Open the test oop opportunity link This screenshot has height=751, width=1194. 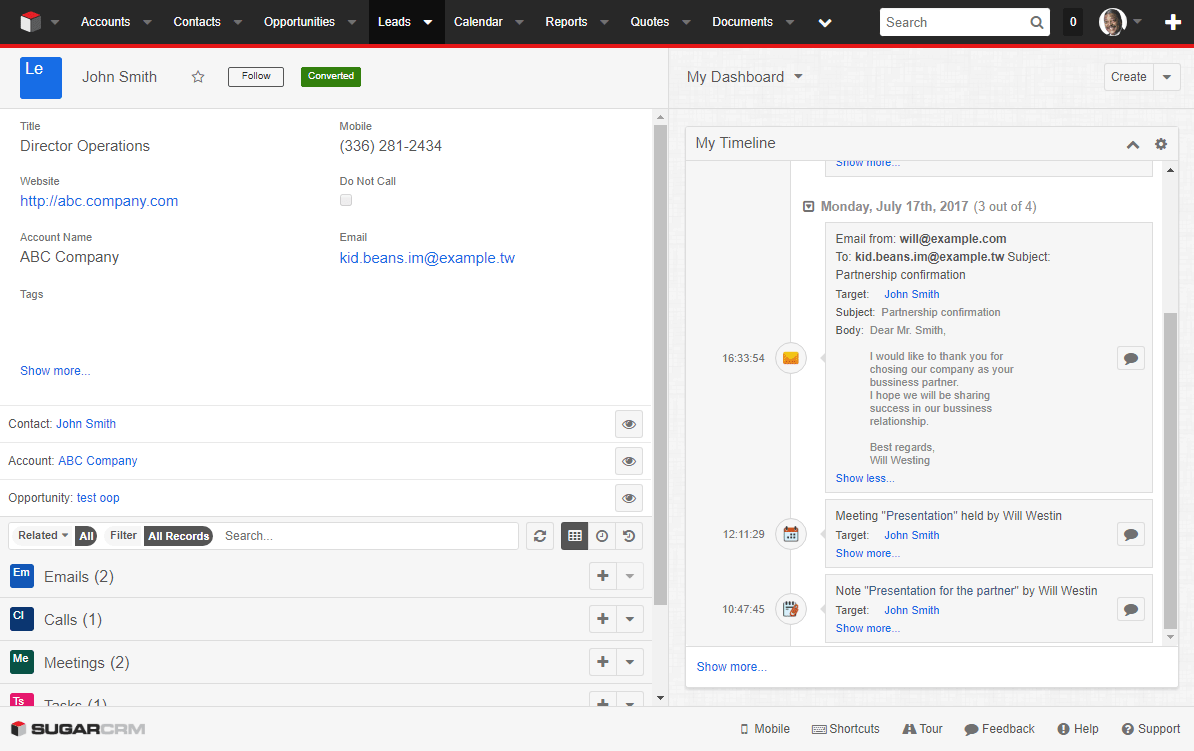[98, 498]
